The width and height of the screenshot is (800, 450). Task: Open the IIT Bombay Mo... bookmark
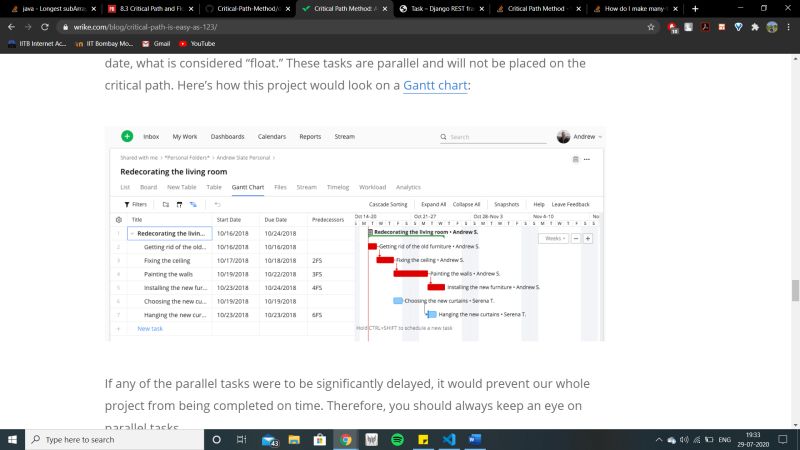(x=104, y=44)
